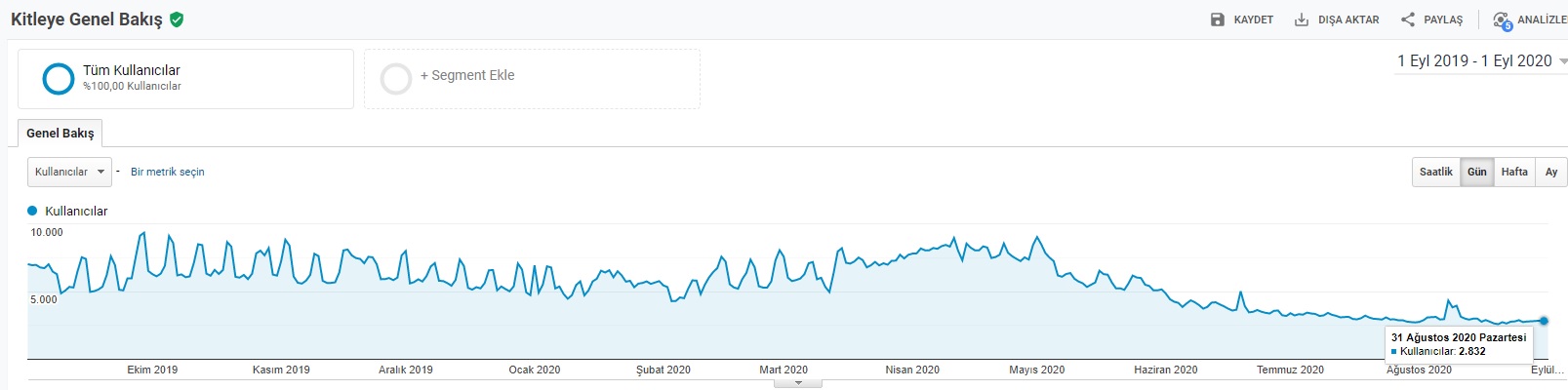Click the Ocak 2020 axis label
This screenshot has height=390, width=1568.
pyautogui.click(x=535, y=370)
